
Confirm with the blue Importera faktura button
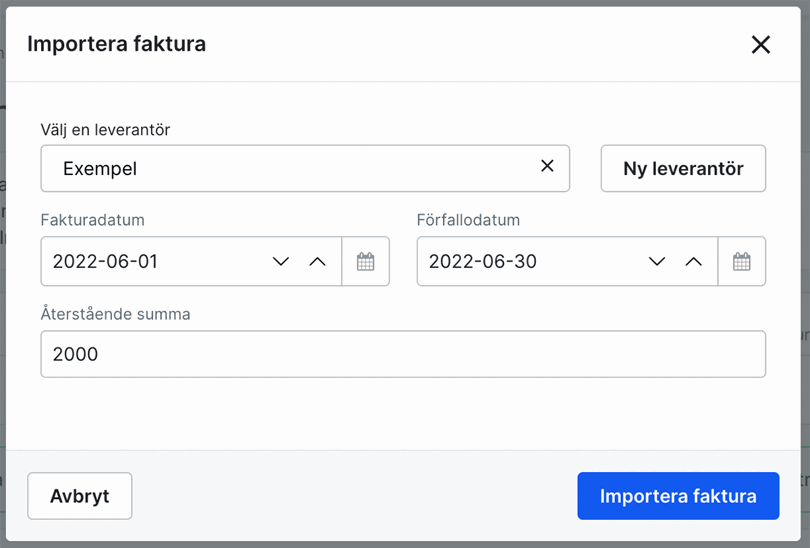[678, 496]
